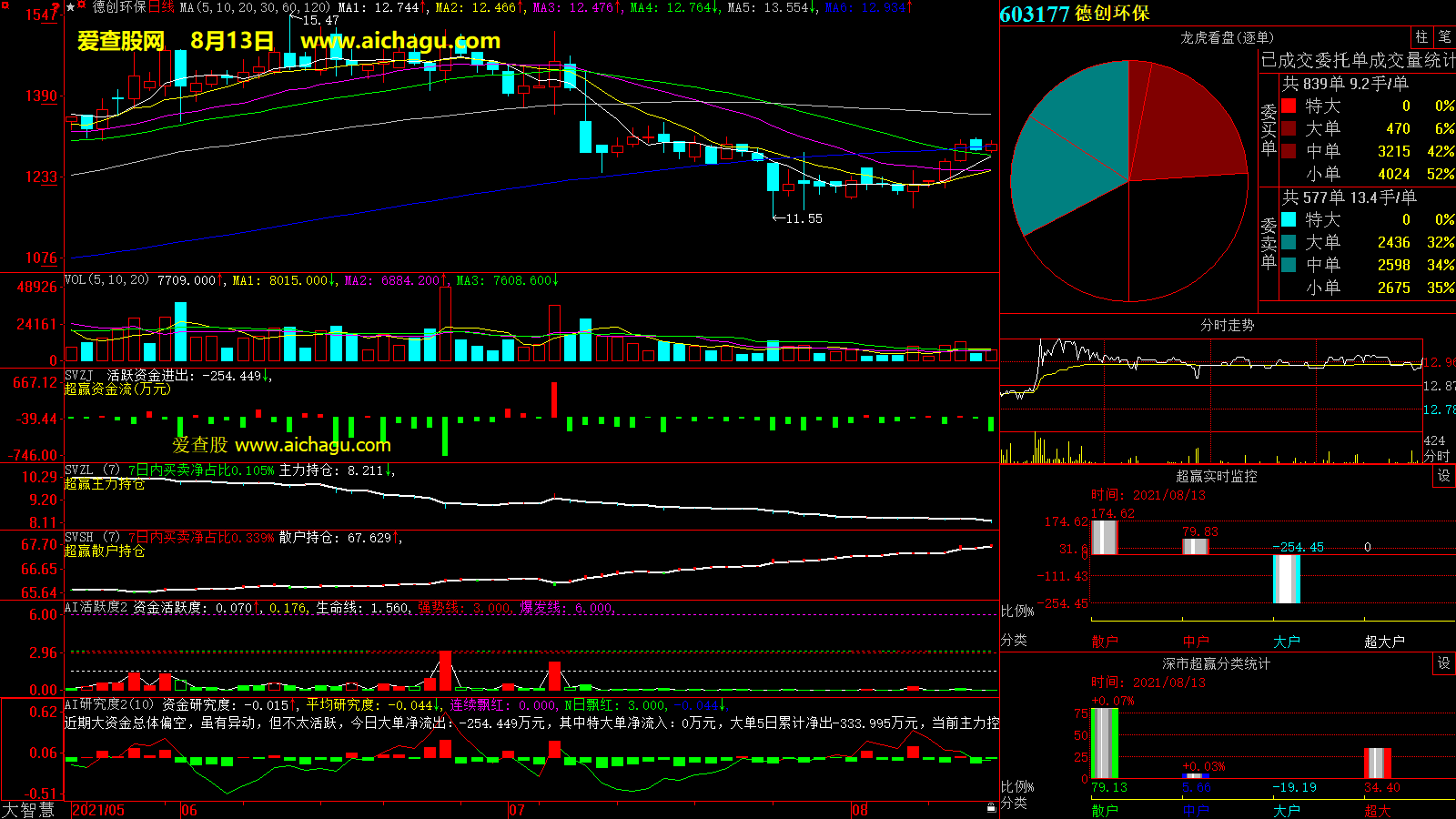The image size is (1456, 819).
Task: Switch 龙虎看盘 to 柱 bar view
Action: 1421,37
